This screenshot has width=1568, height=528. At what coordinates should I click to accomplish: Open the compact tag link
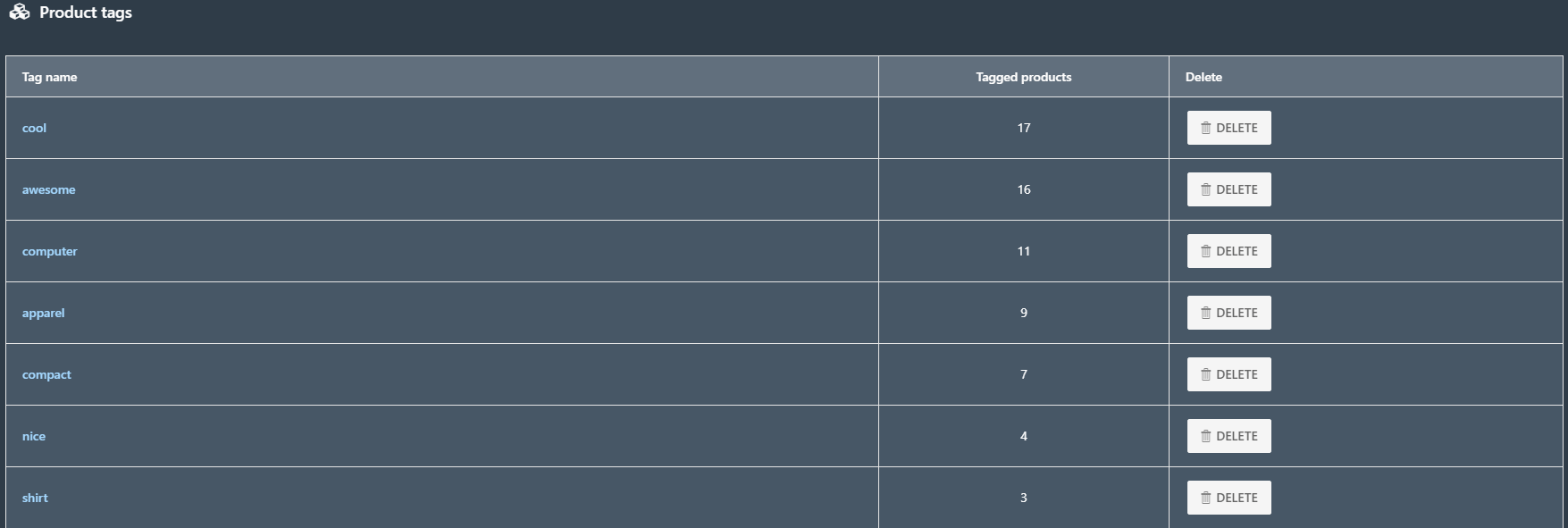46,374
